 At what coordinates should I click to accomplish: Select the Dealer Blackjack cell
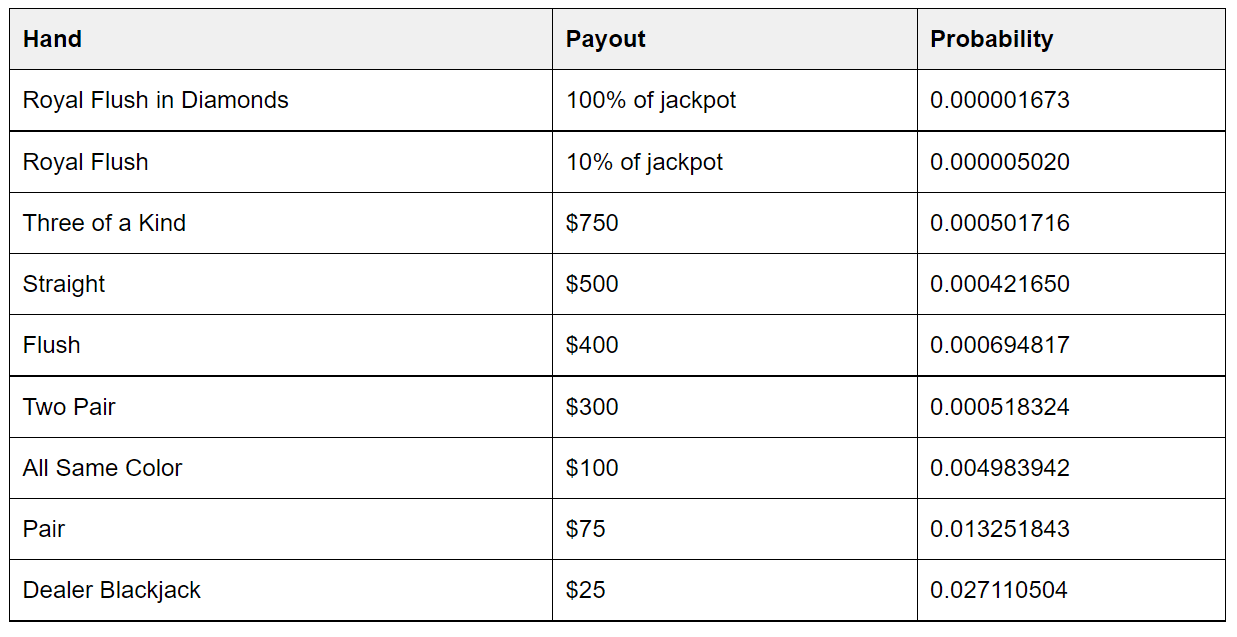click(281, 590)
